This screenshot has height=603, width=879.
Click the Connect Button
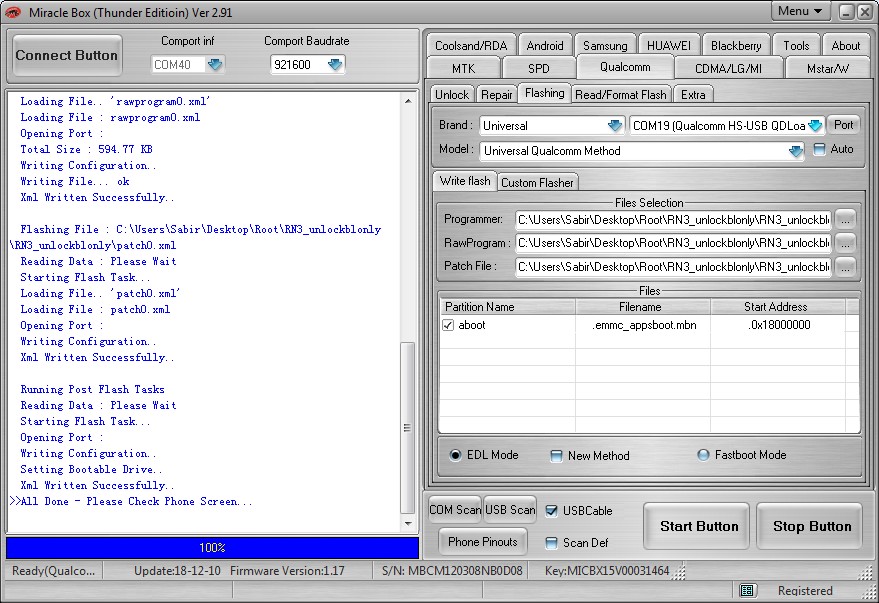(67, 55)
